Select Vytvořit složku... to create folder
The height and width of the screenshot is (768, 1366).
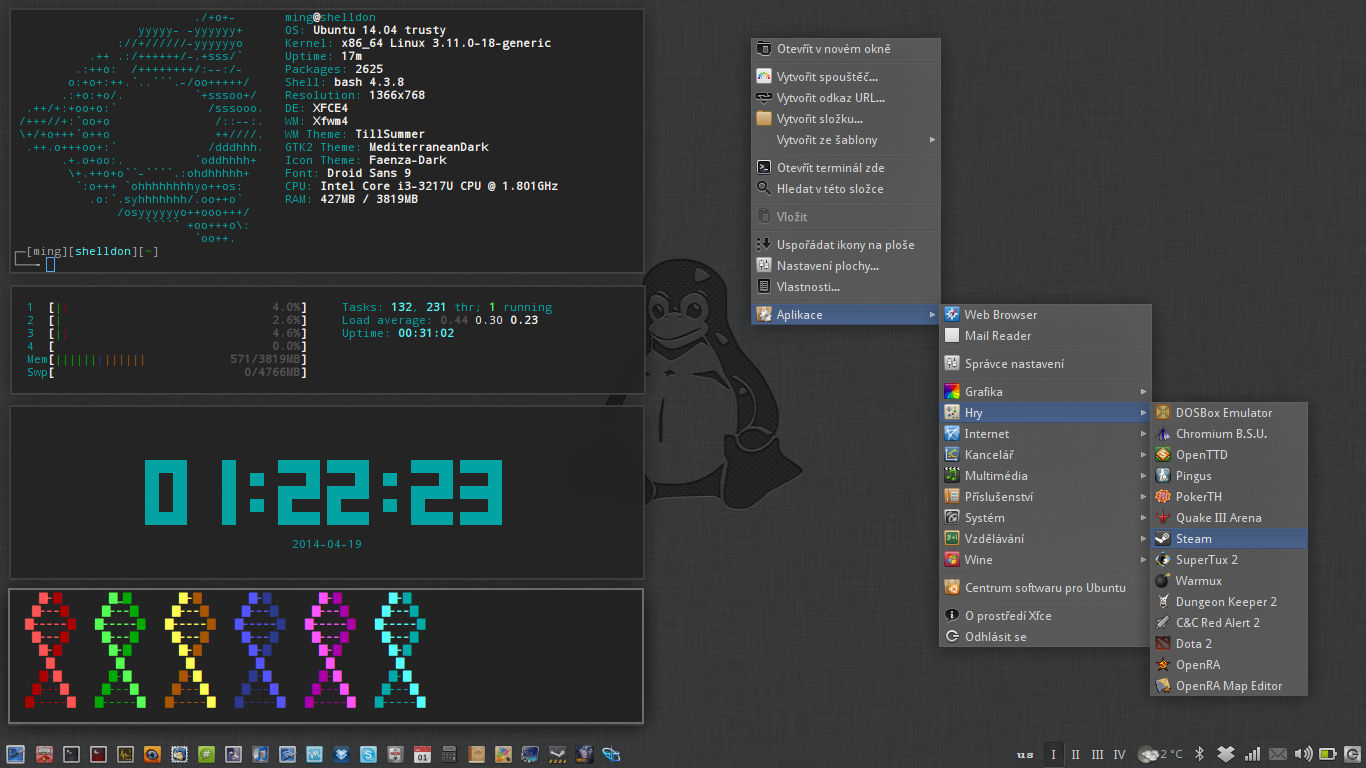click(846, 118)
